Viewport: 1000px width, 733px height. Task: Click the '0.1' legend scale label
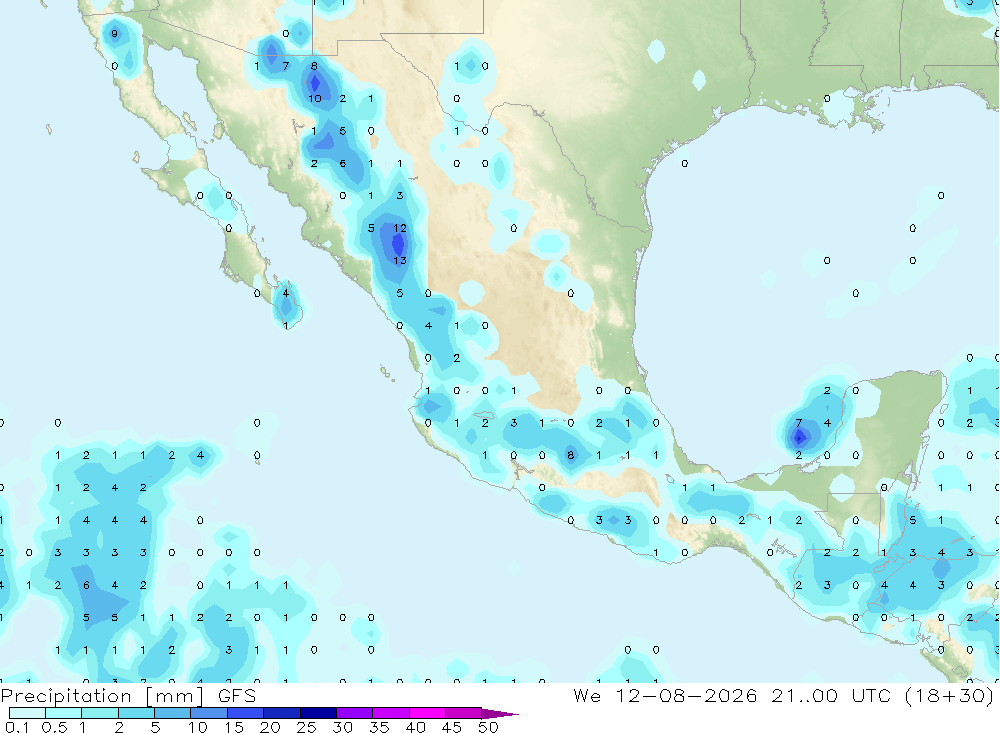tap(17, 727)
